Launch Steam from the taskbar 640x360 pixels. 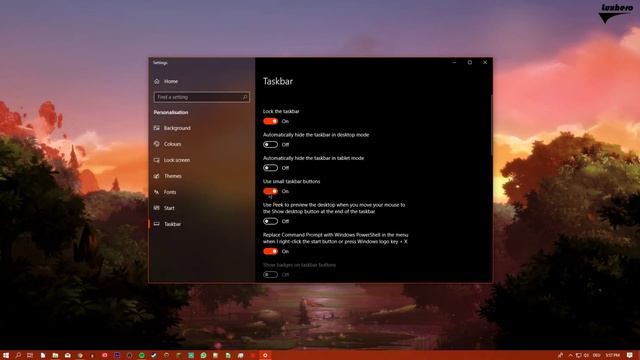pos(154,356)
